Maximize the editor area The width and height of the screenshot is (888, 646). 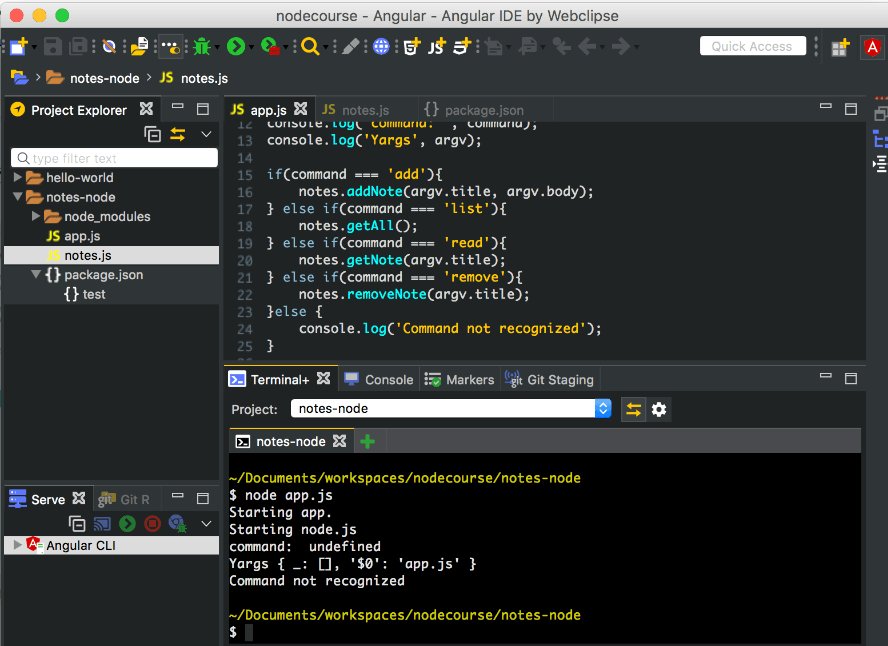point(851,109)
